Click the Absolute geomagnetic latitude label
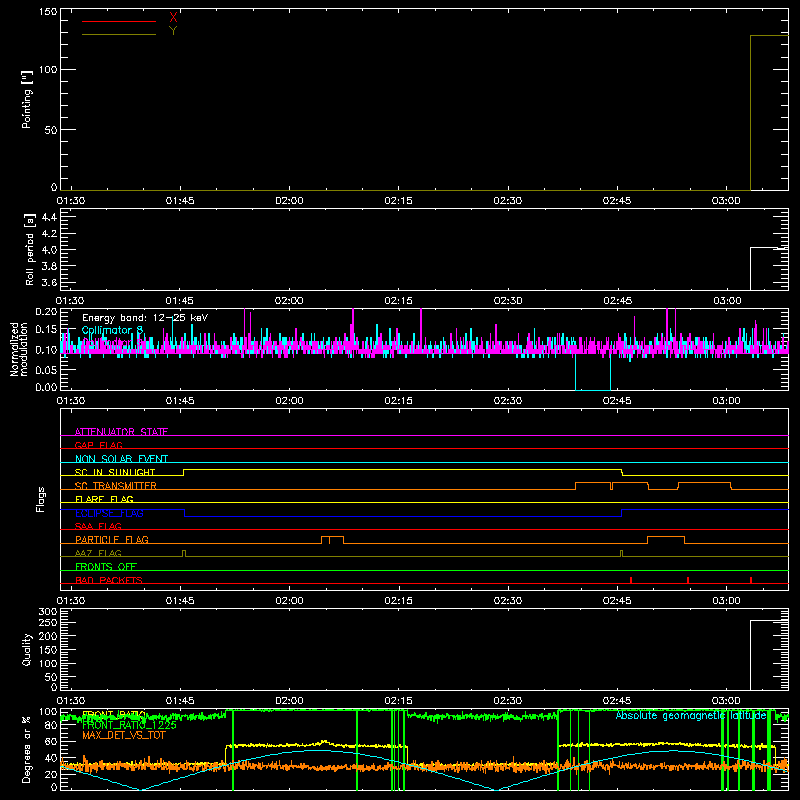The image size is (800, 800). [x=691, y=715]
